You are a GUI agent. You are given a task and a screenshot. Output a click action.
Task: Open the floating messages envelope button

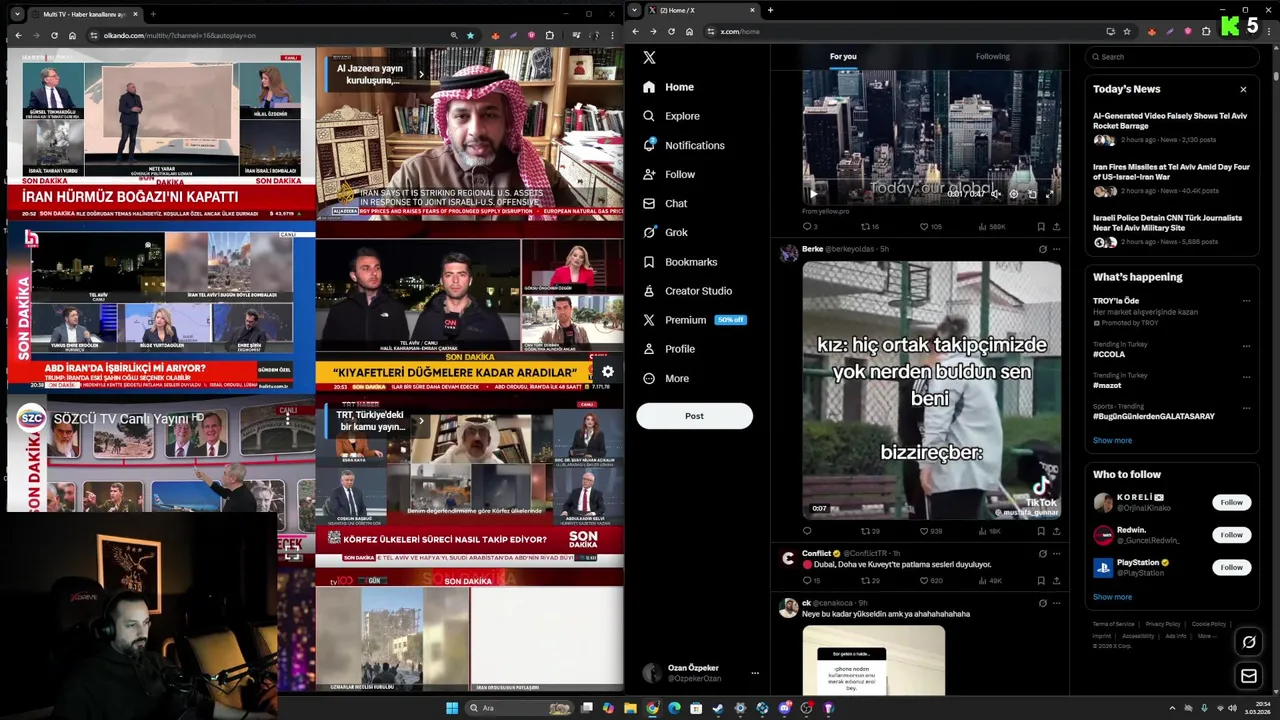[x=1249, y=677]
